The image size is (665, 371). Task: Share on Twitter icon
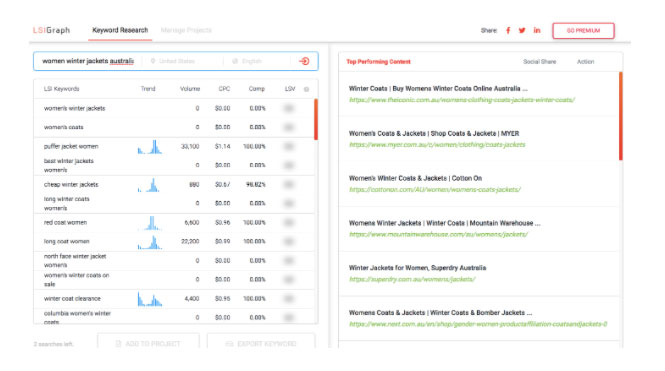522,31
